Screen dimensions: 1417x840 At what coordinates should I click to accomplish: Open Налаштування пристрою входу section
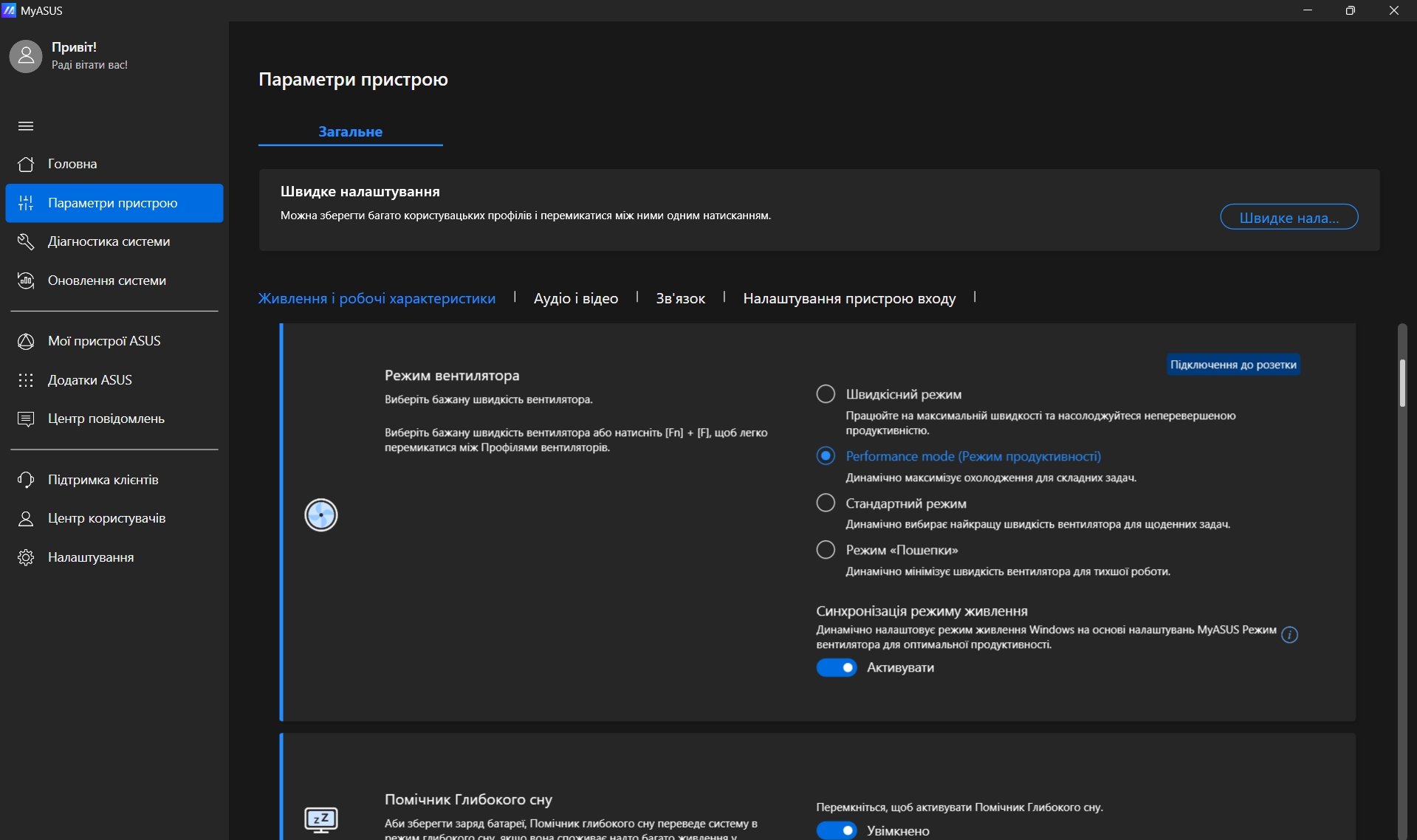coord(849,298)
